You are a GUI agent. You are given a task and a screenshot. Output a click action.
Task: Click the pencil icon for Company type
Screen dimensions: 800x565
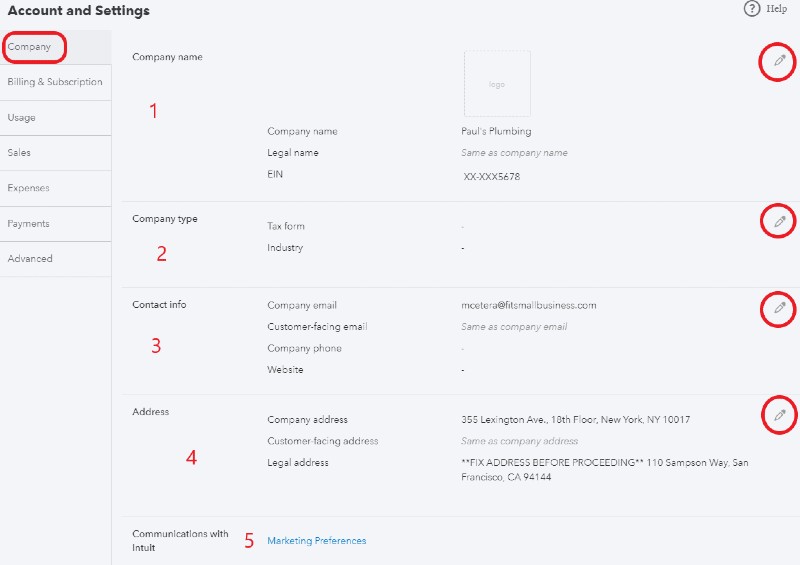click(x=779, y=222)
